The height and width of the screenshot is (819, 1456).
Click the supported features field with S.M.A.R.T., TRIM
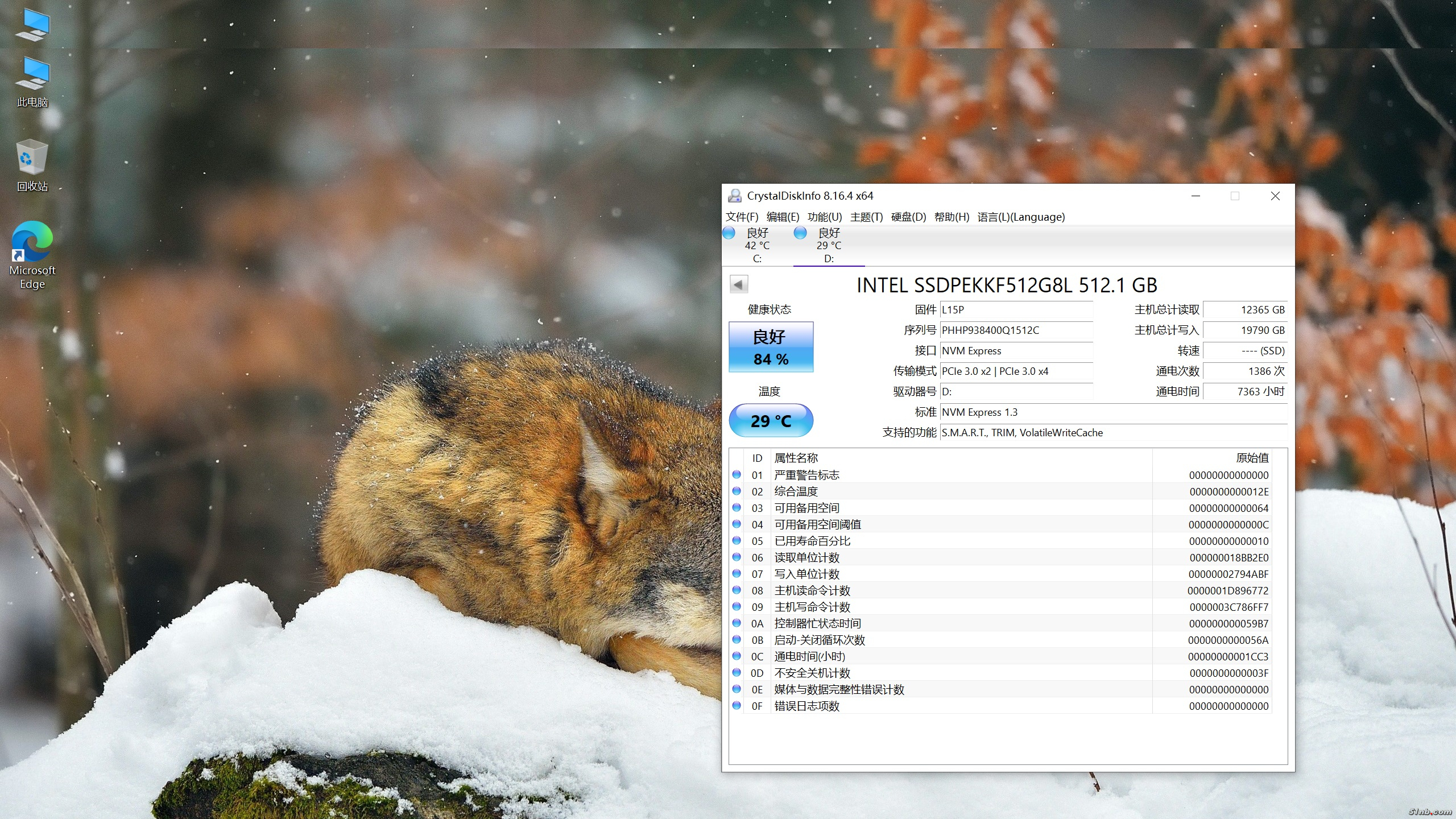(1114, 432)
